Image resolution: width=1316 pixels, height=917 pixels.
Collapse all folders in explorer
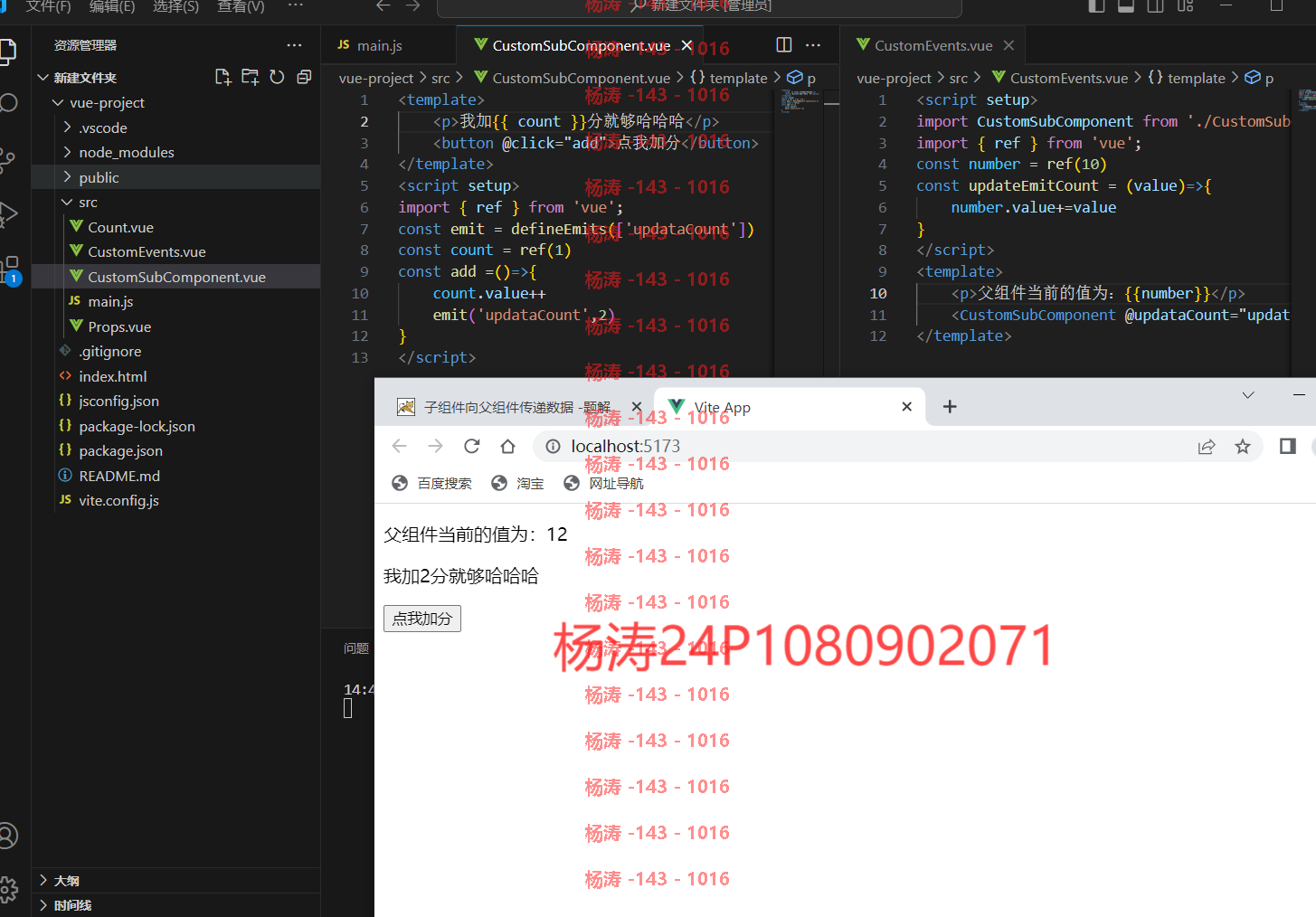(x=304, y=77)
